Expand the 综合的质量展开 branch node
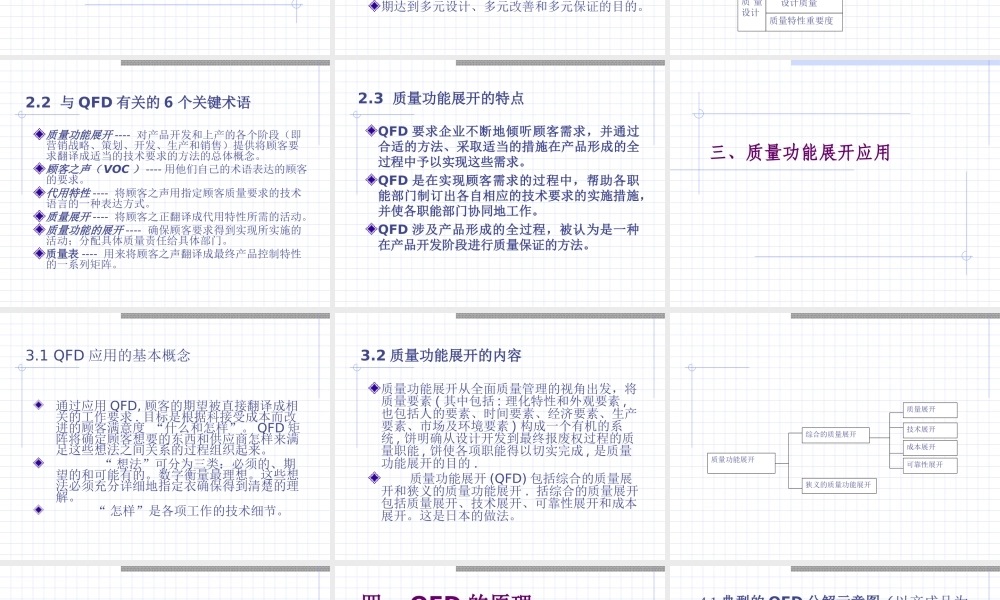1000x600 pixels. click(x=835, y=434)
